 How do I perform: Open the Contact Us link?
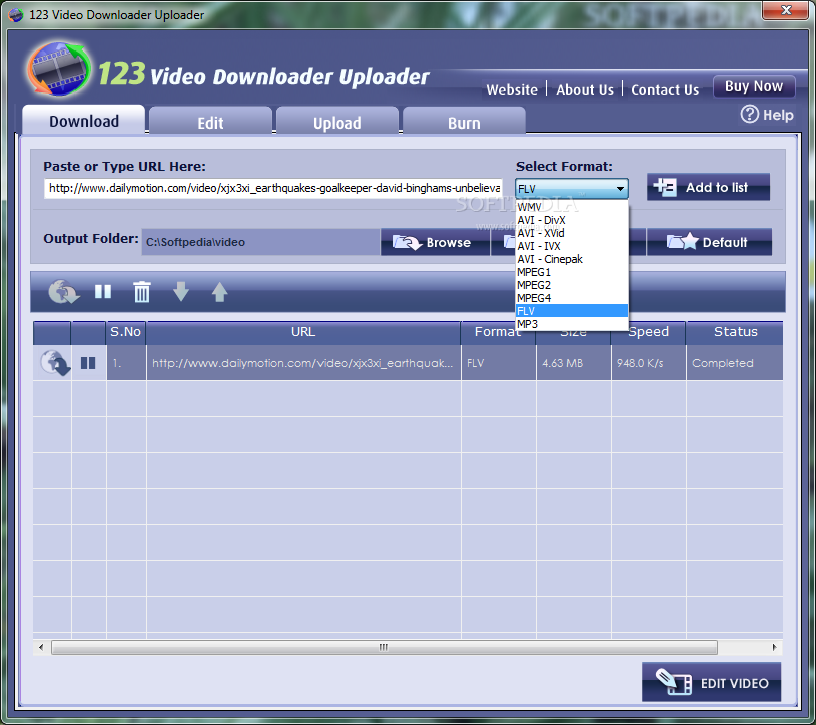[665, 90]
